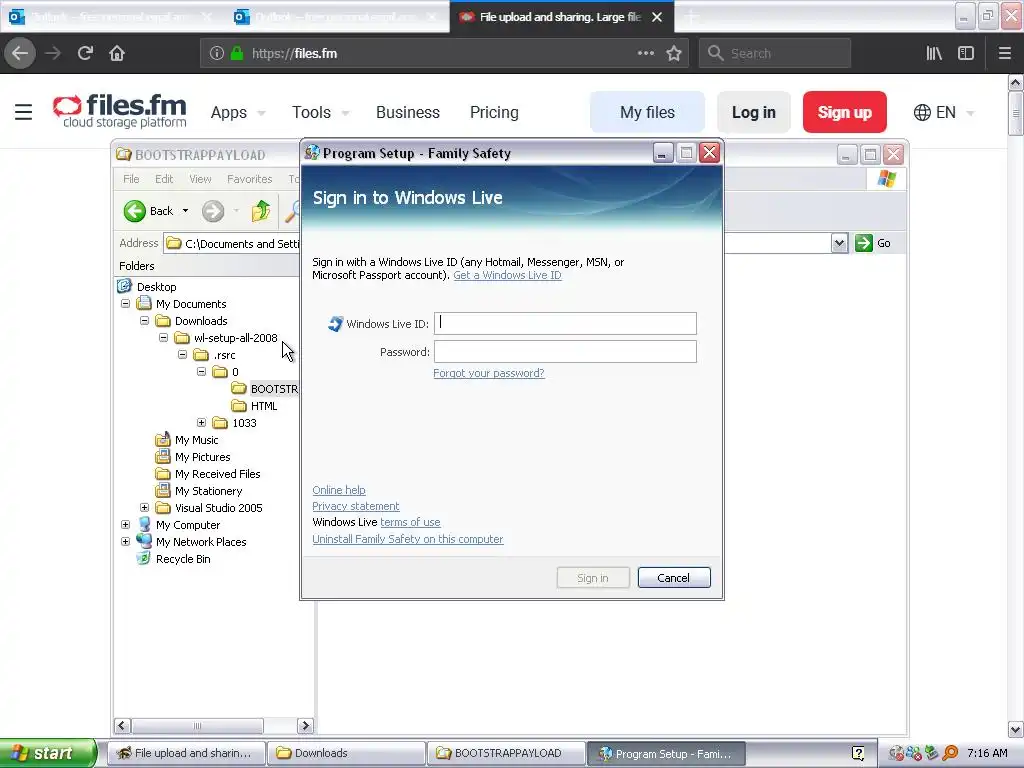Select the HTML folder in tree
Image resolution: width=1024 pixels, height=768 pixels.
(x=264, y=406)
